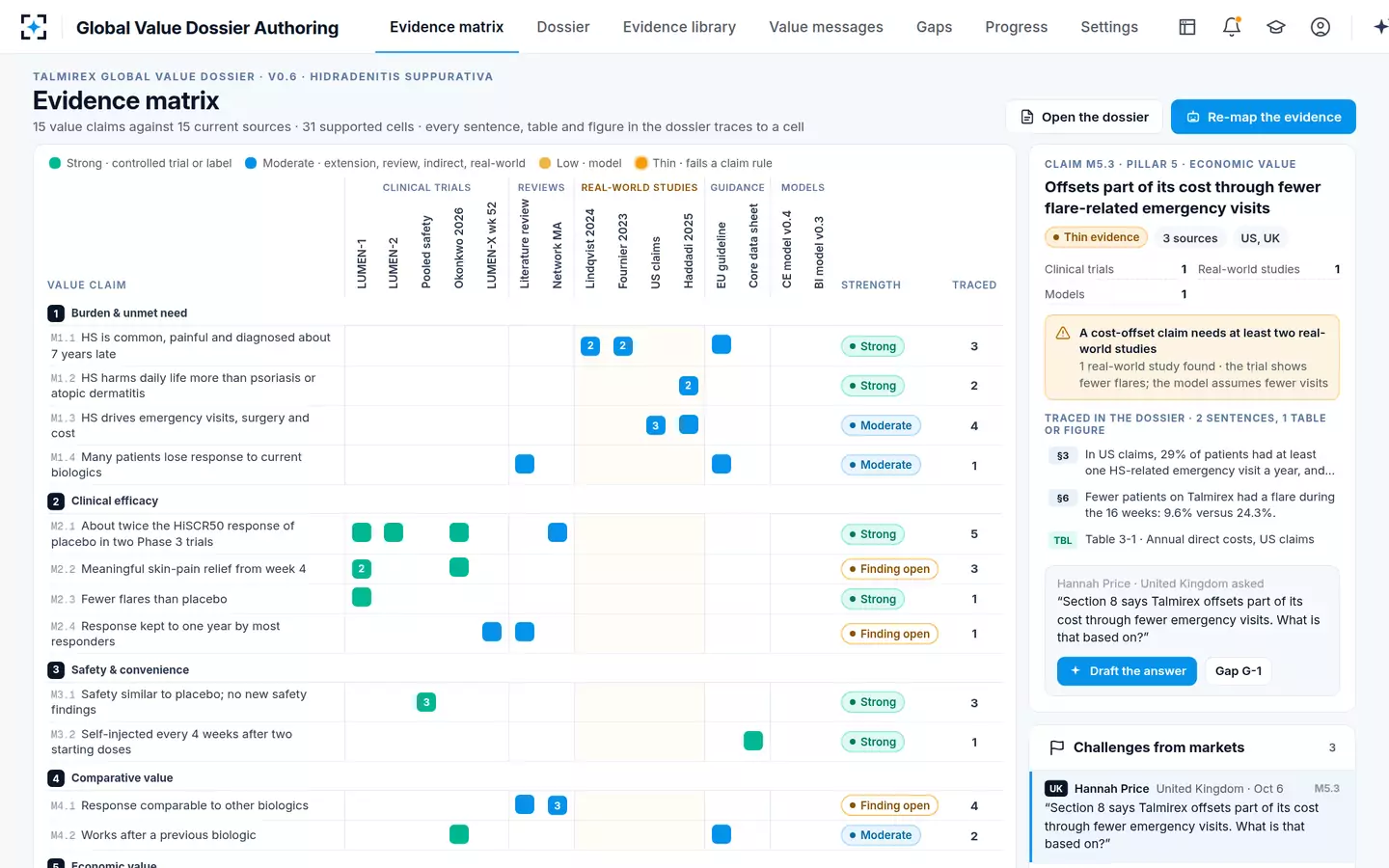This screenshot has width=1389, height=868.
Task: Click Re-map the evidence button
Action: [1264, 117]
